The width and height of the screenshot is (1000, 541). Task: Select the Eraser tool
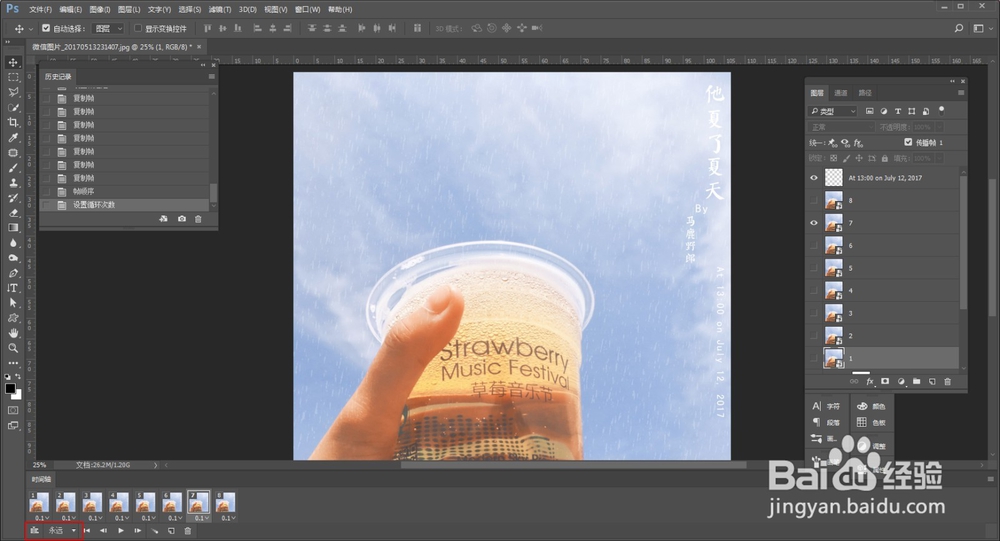(x=13, y=213)
